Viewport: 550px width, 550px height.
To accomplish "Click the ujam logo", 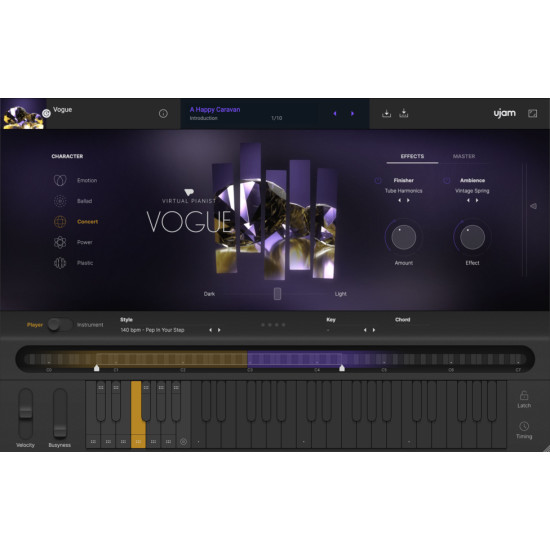I will [505, 113].
